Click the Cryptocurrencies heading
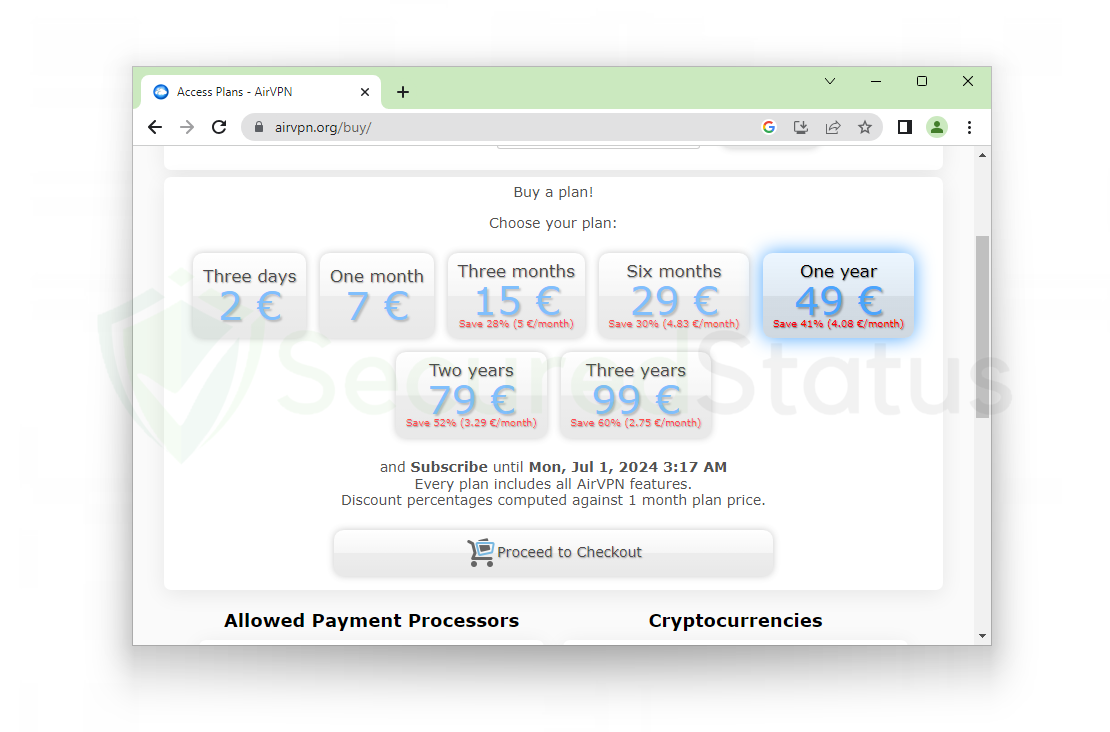Image resolution: width=1110 pixels, height=732 pixels. [x=736, y=621]
